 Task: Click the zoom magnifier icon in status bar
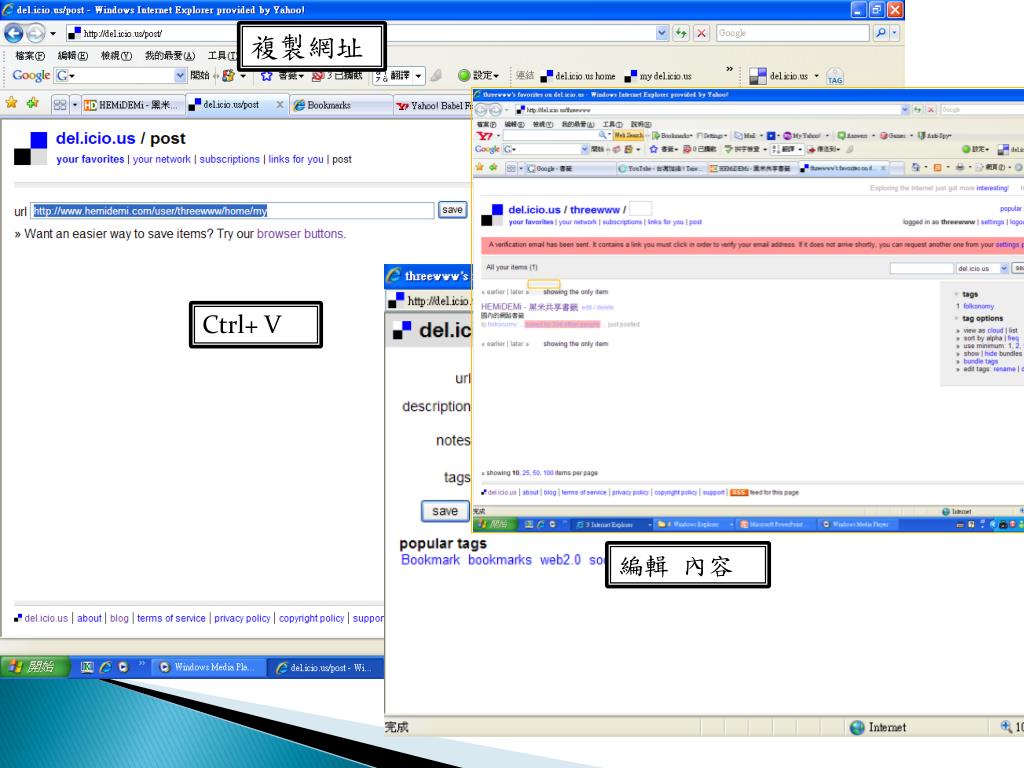1006,727
